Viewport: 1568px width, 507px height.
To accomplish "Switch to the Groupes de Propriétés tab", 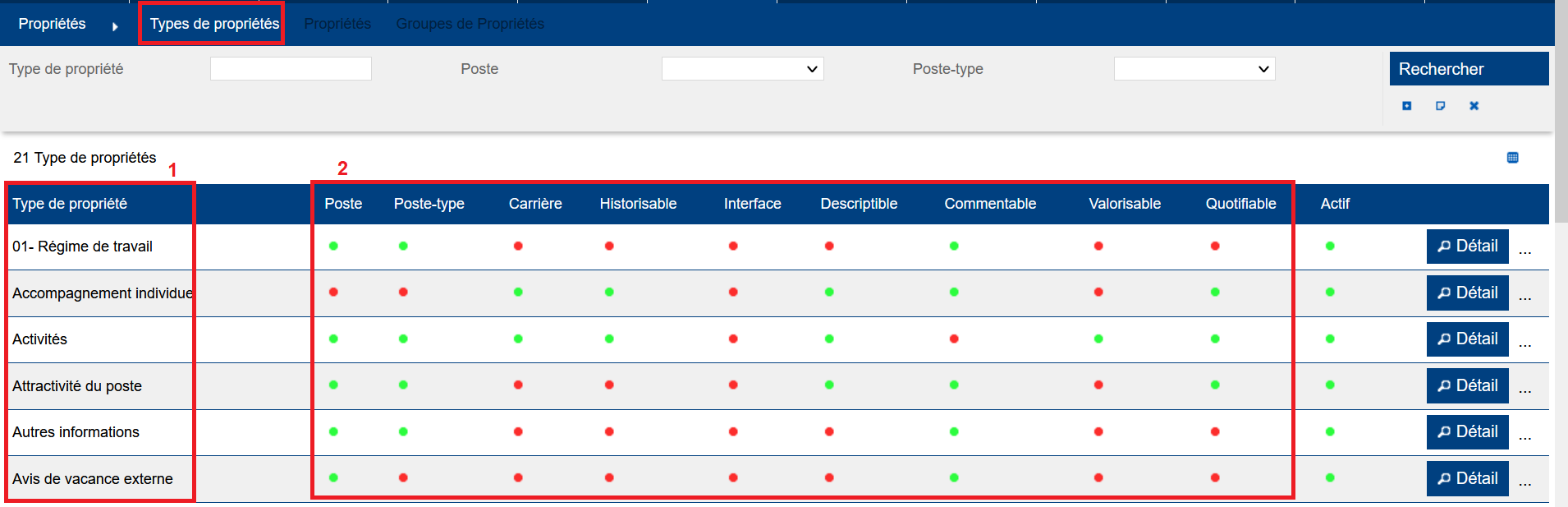I will click(470, 24).
